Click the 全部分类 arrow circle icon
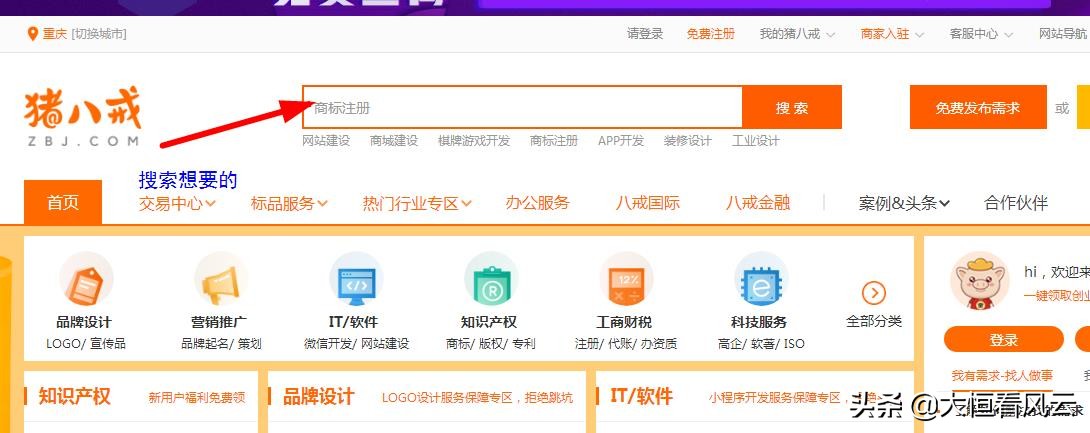Viewport: 1090px width, 433px height. pyautogui.click(x=874, y=293)
